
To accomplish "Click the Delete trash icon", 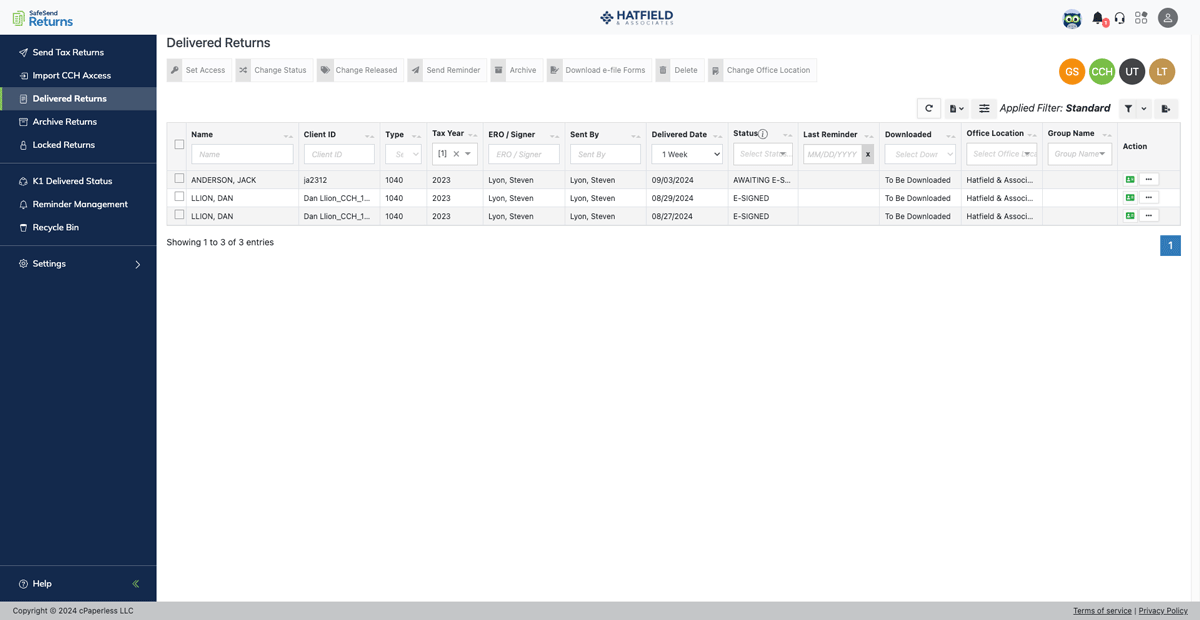I will tap(661, 70).
